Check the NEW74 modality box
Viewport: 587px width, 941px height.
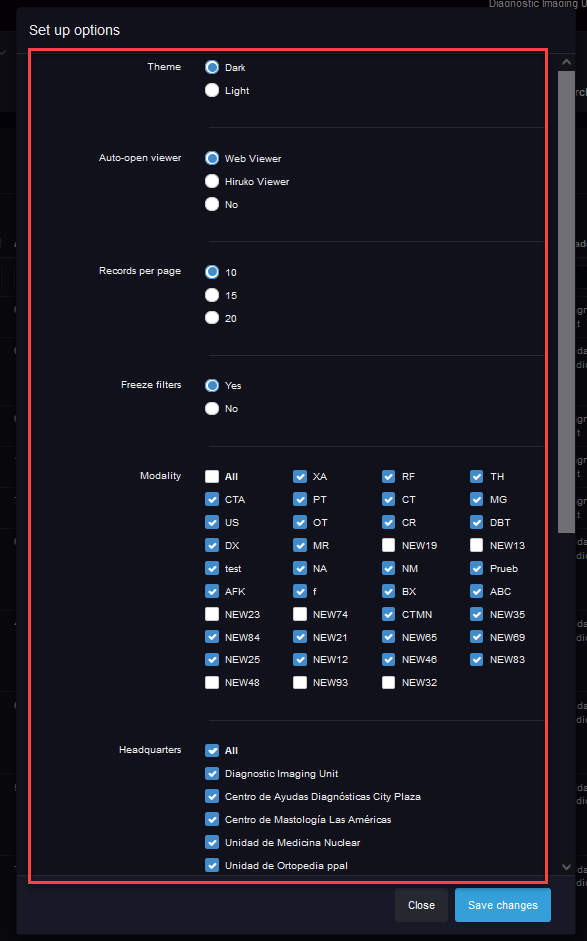click(300, 614)
